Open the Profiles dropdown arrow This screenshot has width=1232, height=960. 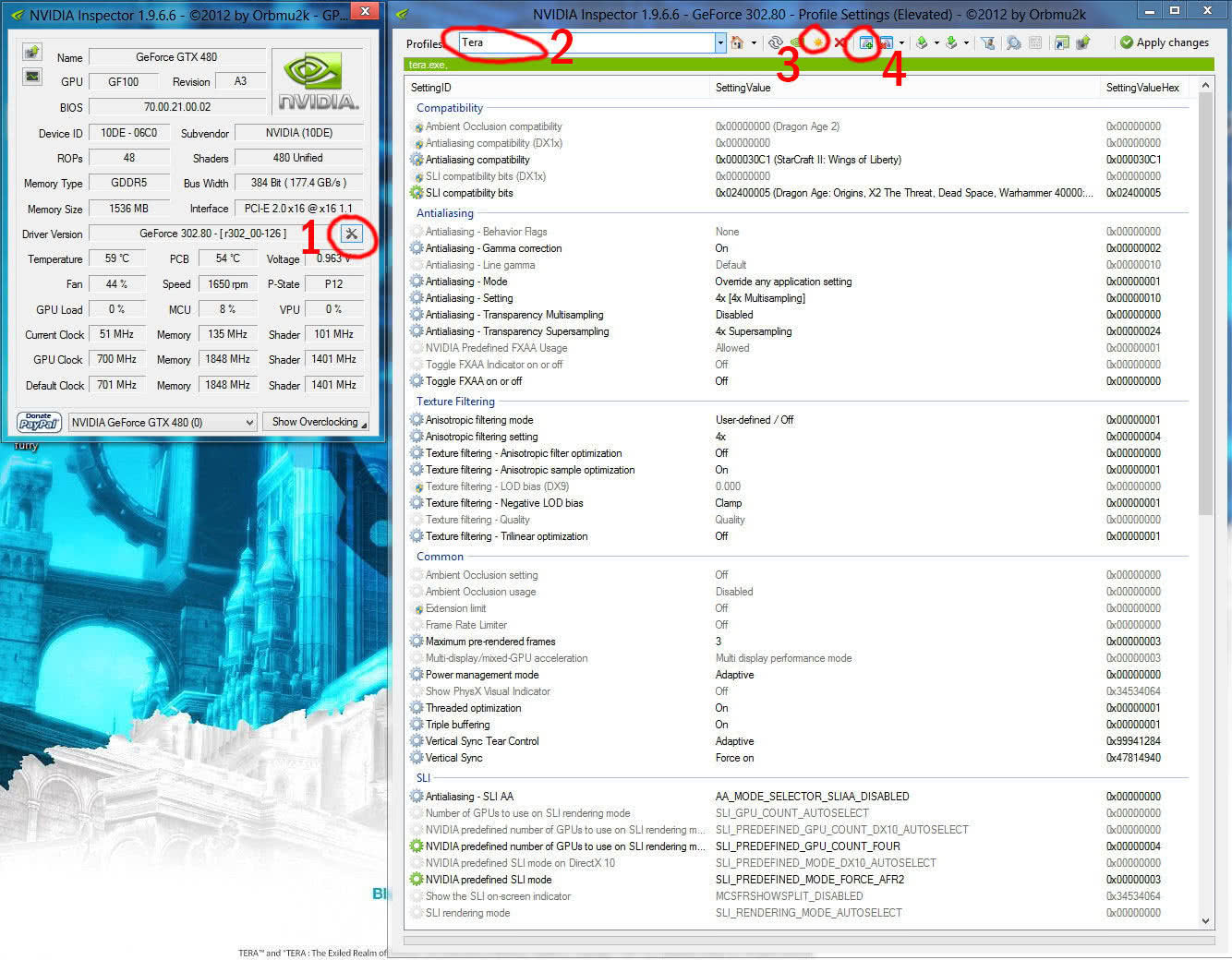pos(720,42)
